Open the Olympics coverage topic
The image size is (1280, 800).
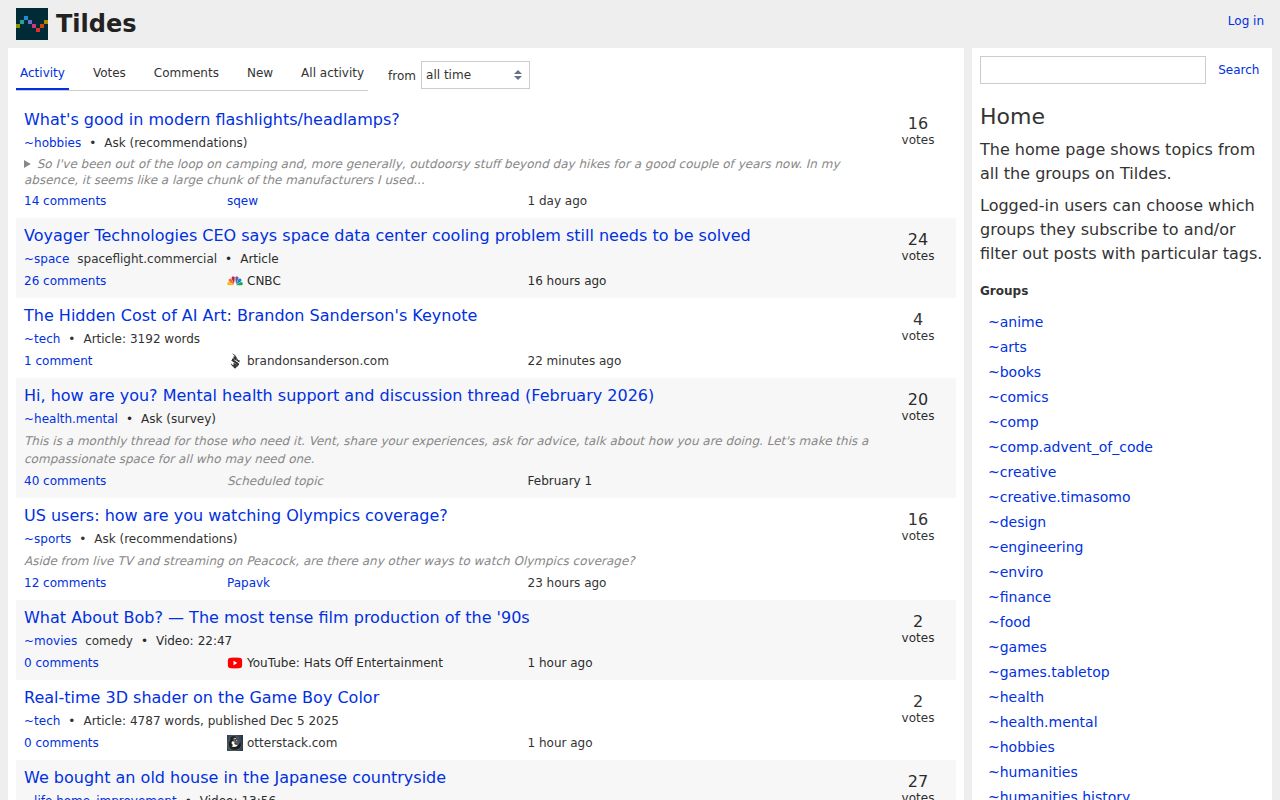(235, 515)
